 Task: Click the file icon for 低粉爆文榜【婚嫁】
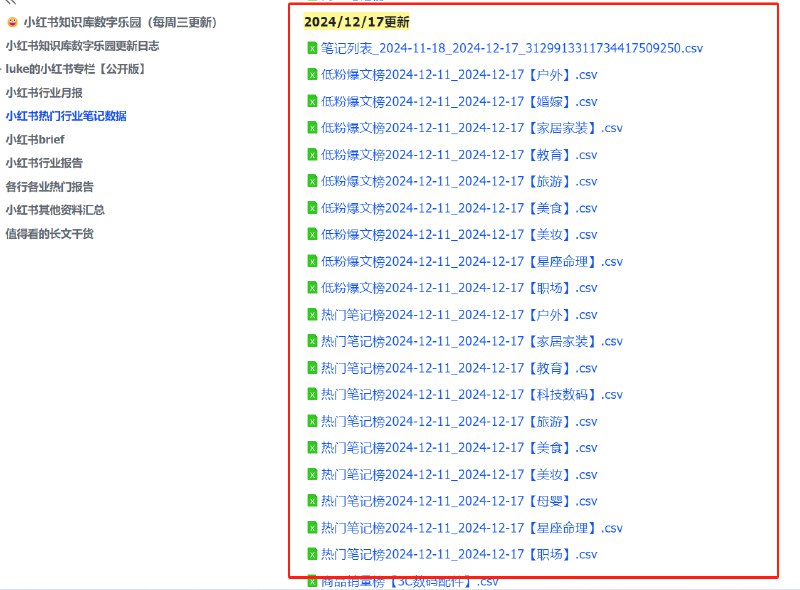coord(312,102)
